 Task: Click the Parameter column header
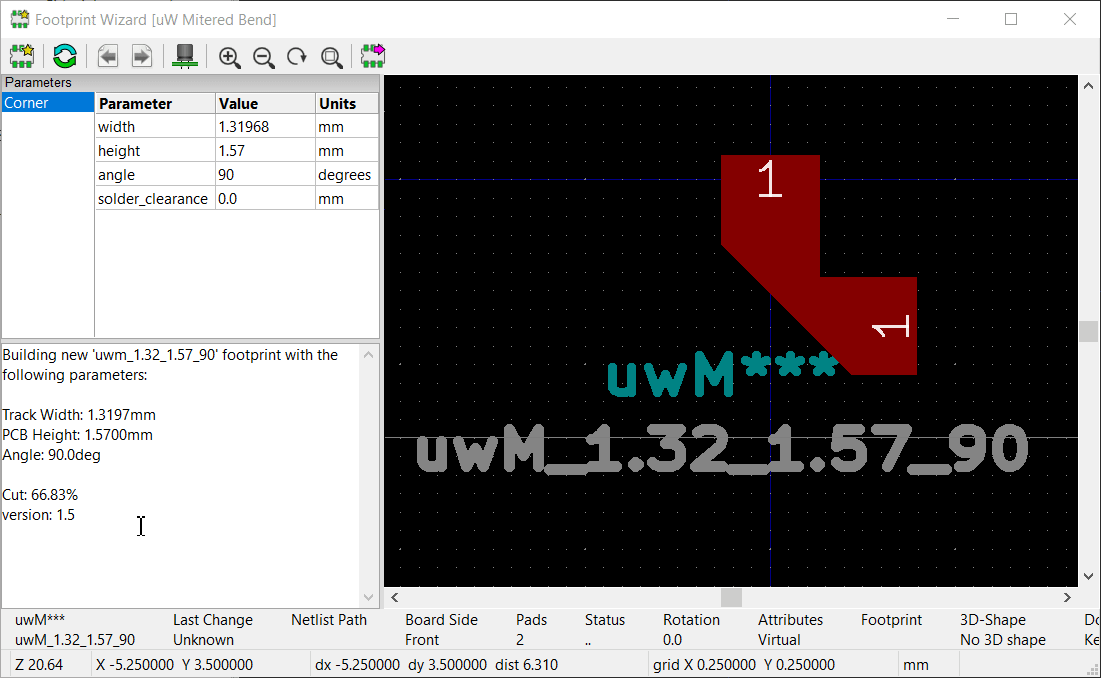[155, 103]
